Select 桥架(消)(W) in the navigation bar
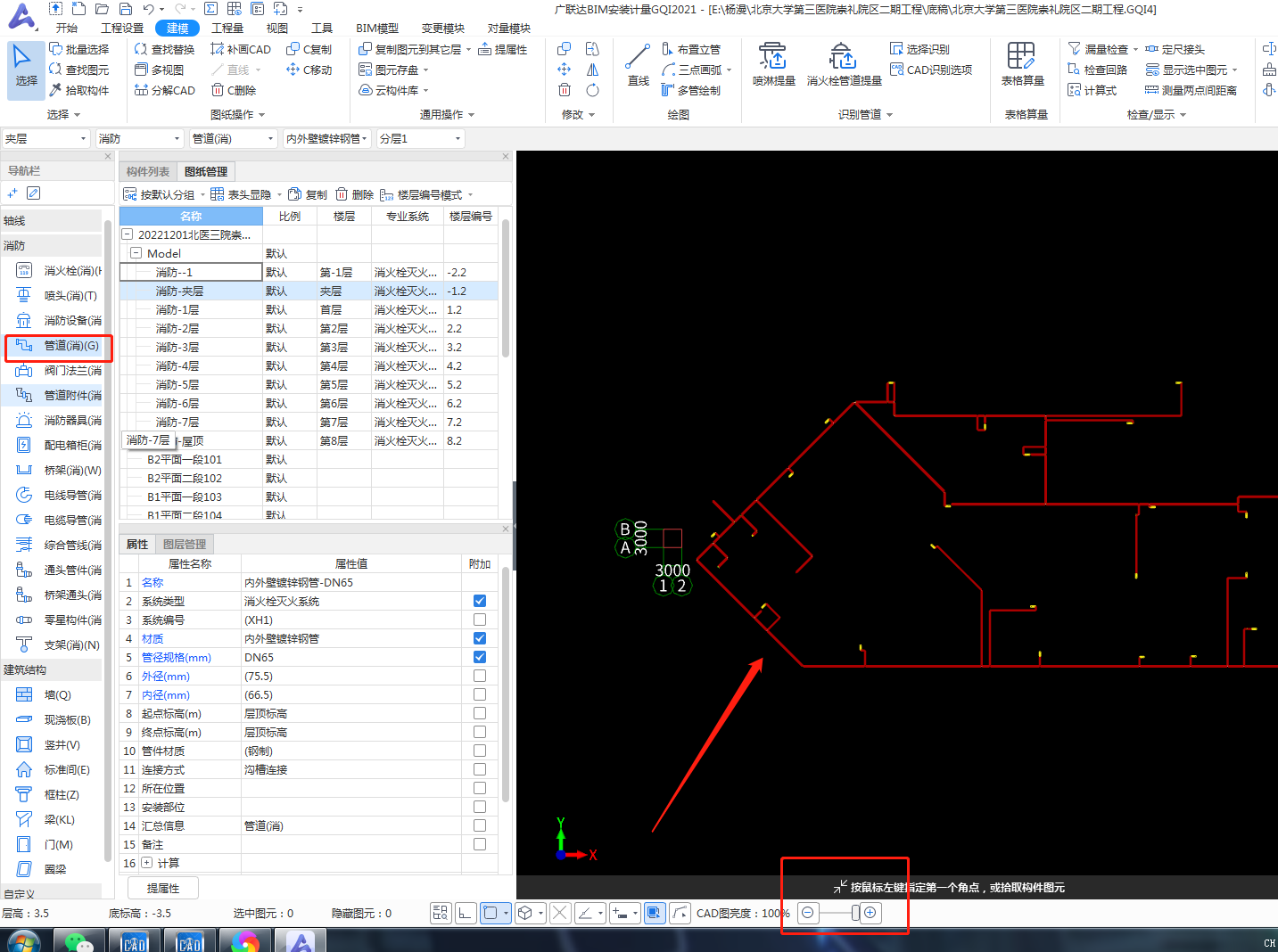The width and height of the screenshot is (1278, 952). [x=58, y=470]
